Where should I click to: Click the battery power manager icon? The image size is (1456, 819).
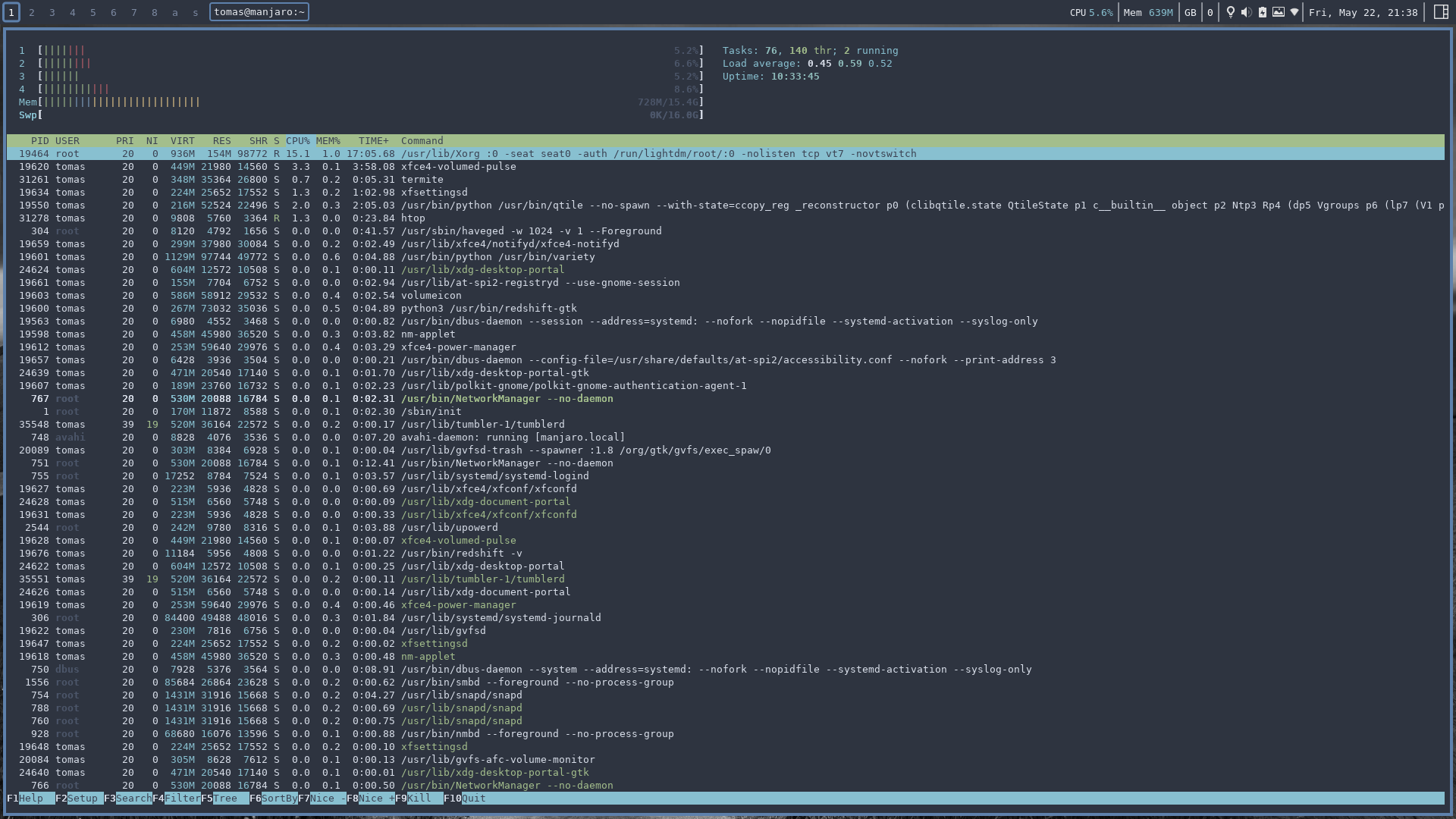pos(1263,12)
